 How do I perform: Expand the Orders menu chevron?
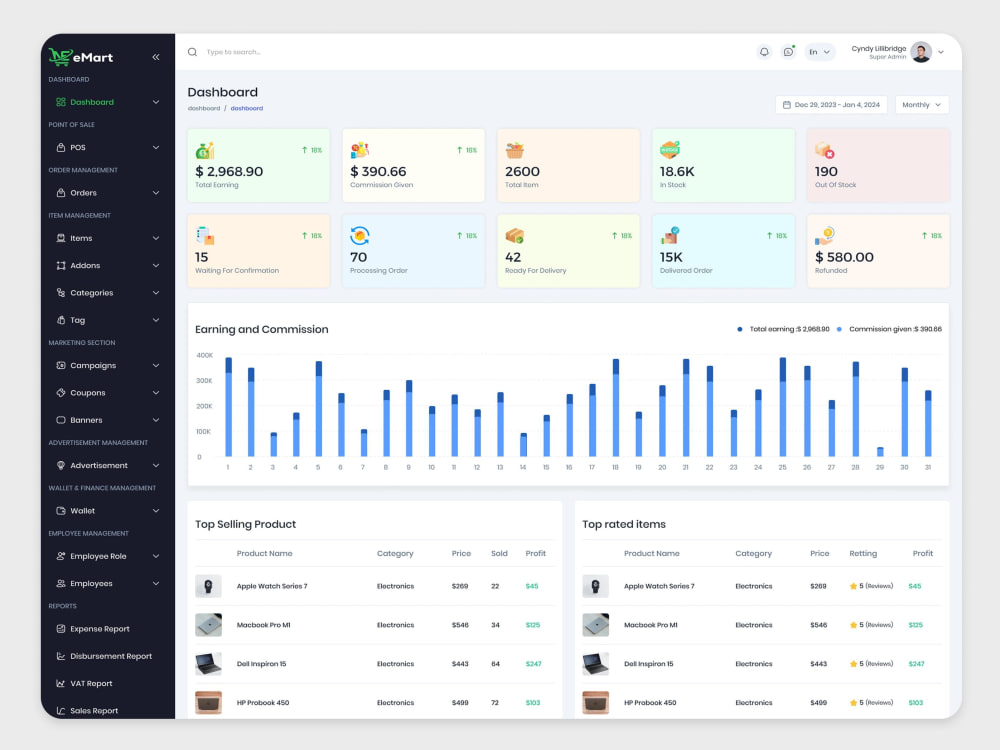(156, 193)
